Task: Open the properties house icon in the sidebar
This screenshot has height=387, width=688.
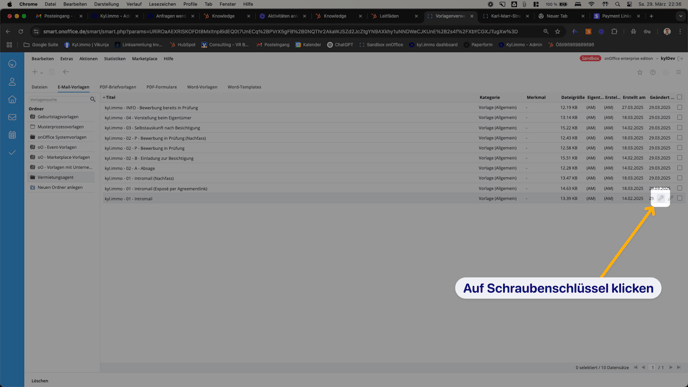Action: coord(12,100)
